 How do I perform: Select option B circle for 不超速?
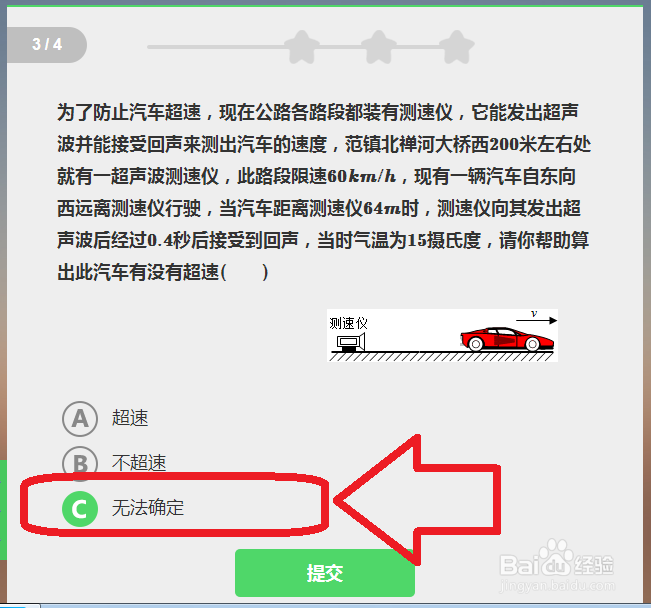(80, 462)
